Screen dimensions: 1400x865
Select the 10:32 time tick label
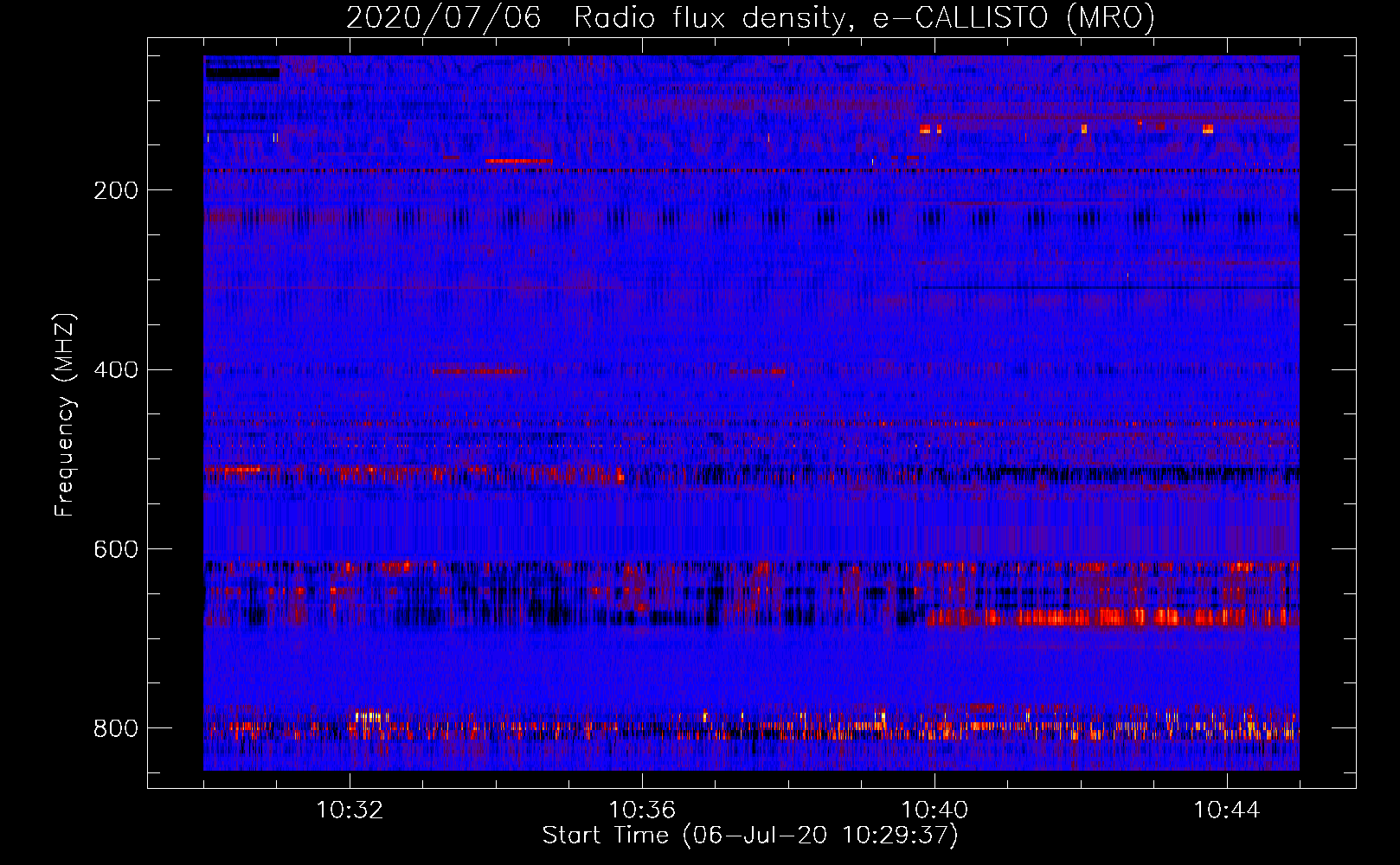tap(350, 810)
